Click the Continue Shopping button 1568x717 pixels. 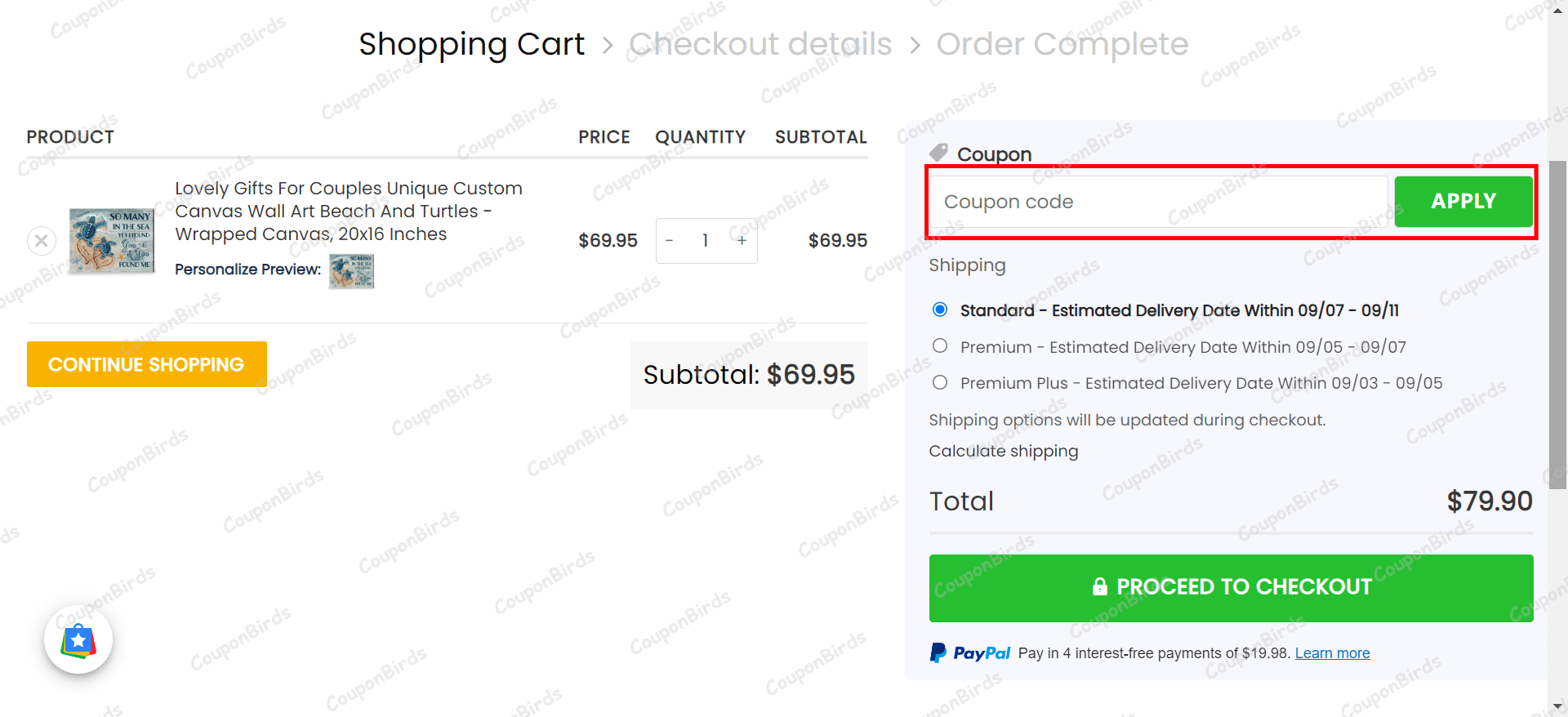(x=146, y=363)
